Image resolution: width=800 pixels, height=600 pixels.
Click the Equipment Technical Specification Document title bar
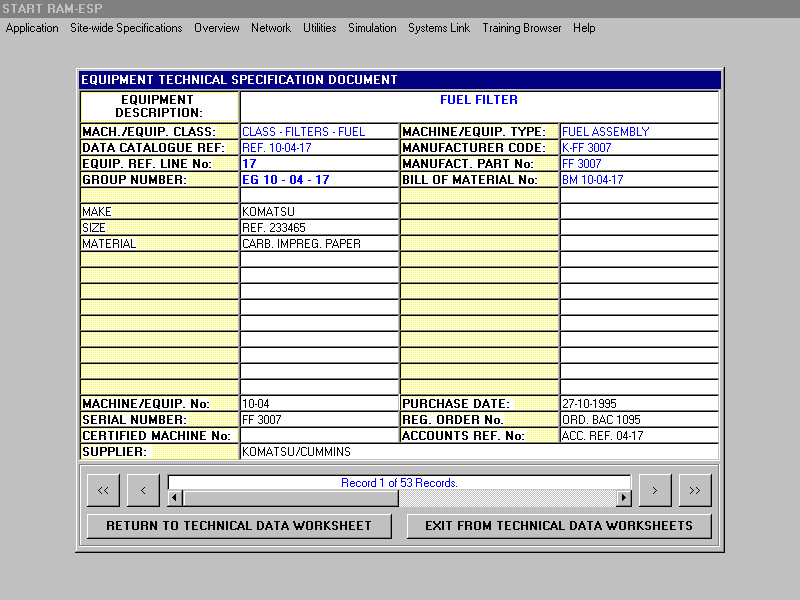pyautogui.click(x=400, y=80)
